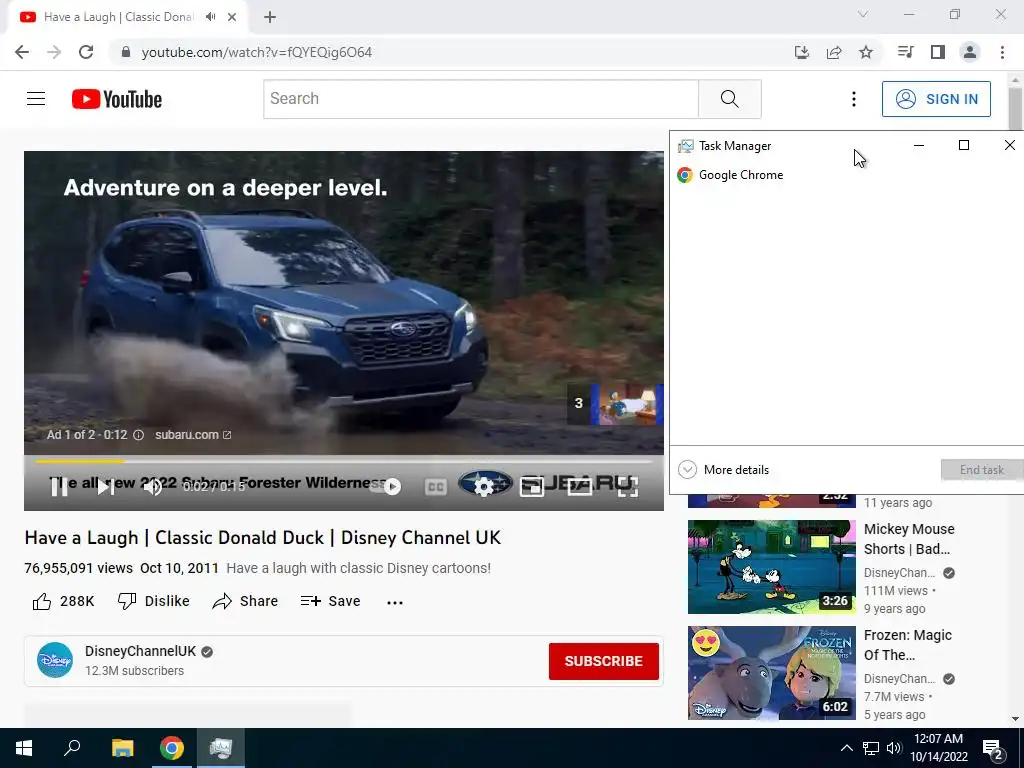The image size is (1024, 768).
Task: Select the Have a Laugh browser tab
Action: tap(128, 17)
